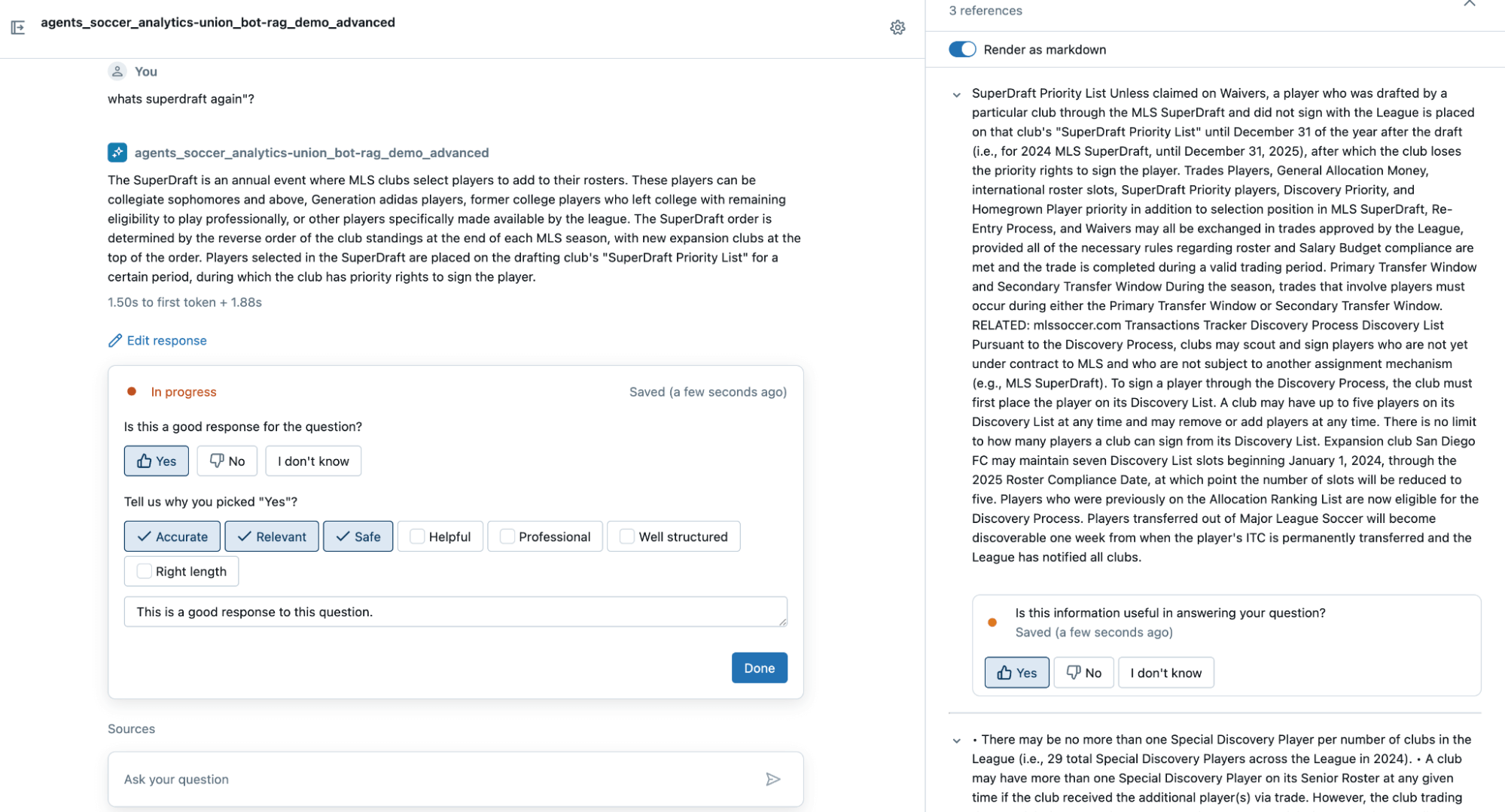This screenshot has height=812, width=1505.
Task: Check the Helpful checkbox
Action: tap(417, 537)
